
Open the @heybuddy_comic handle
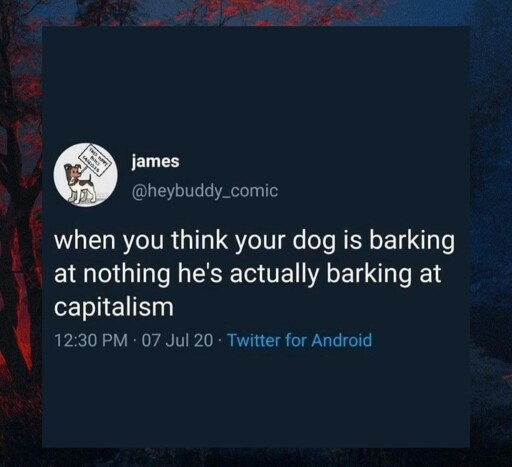tap(205, 191)
